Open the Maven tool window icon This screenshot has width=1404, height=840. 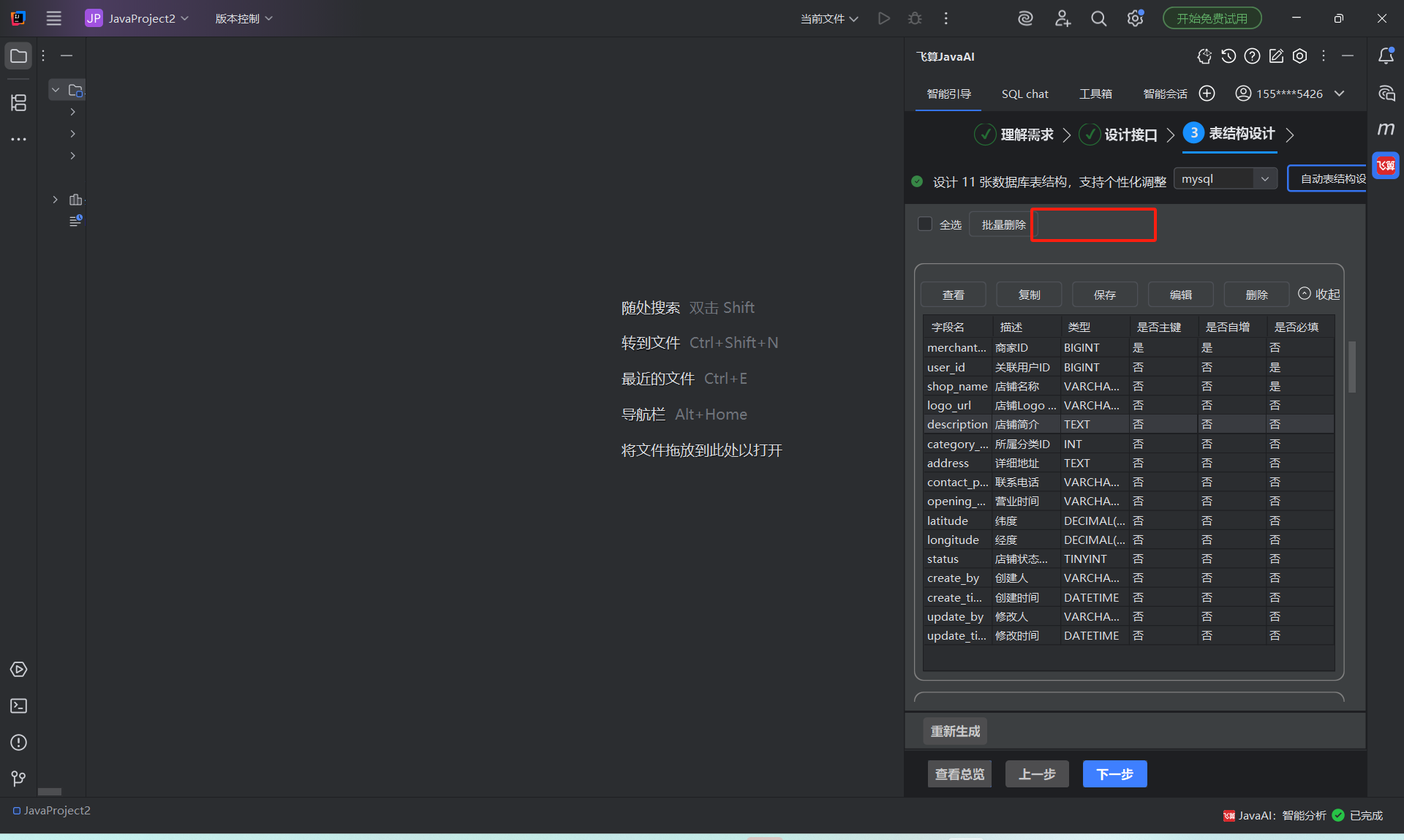point(1386,129)
